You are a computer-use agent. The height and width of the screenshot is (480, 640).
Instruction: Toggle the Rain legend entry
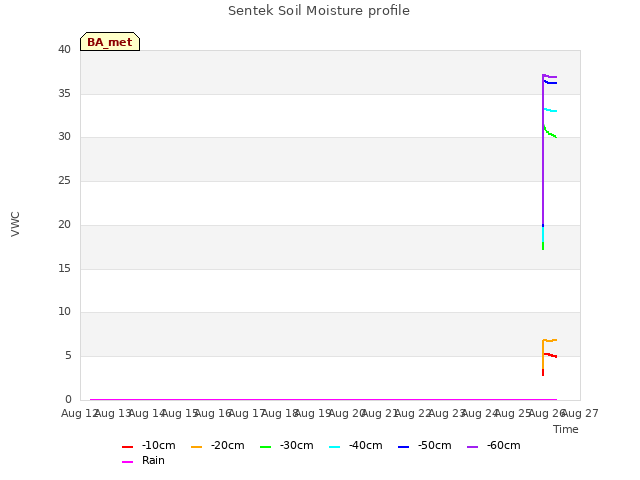(143, 460)
